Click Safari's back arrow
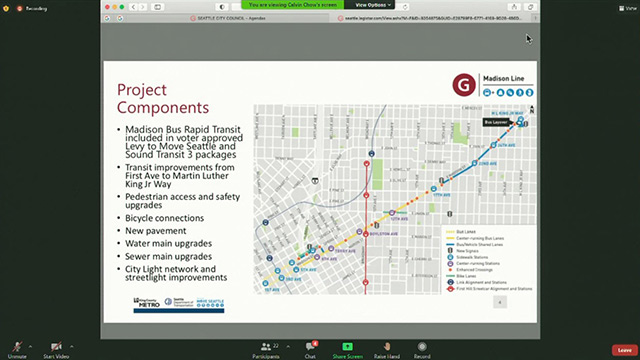This screenshot has width=640, height=360. [133, 7]
